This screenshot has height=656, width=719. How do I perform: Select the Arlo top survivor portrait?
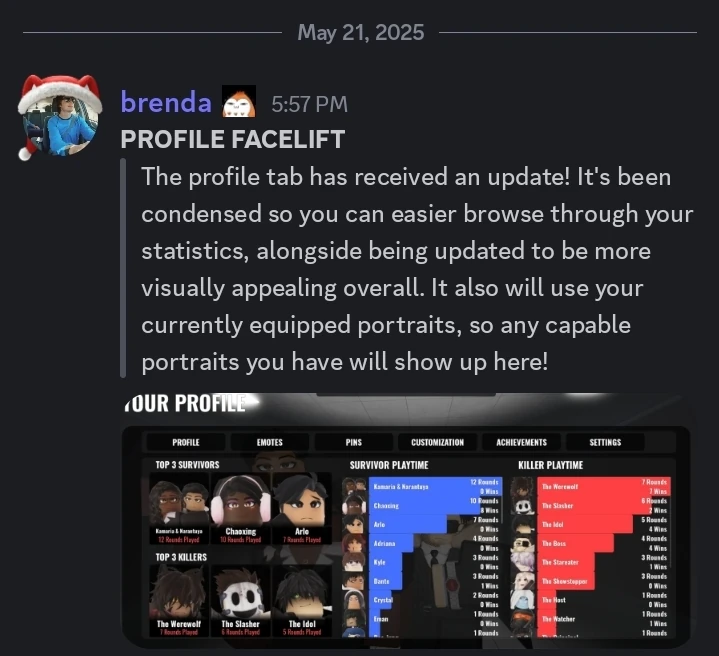[x=302, y=509]
